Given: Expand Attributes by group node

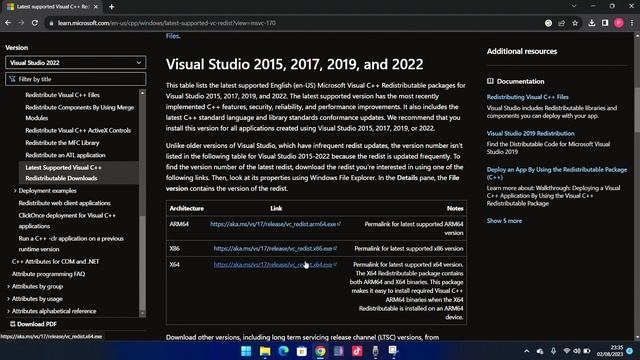Looking at the screenshot, I should click(x=9, y=287).
